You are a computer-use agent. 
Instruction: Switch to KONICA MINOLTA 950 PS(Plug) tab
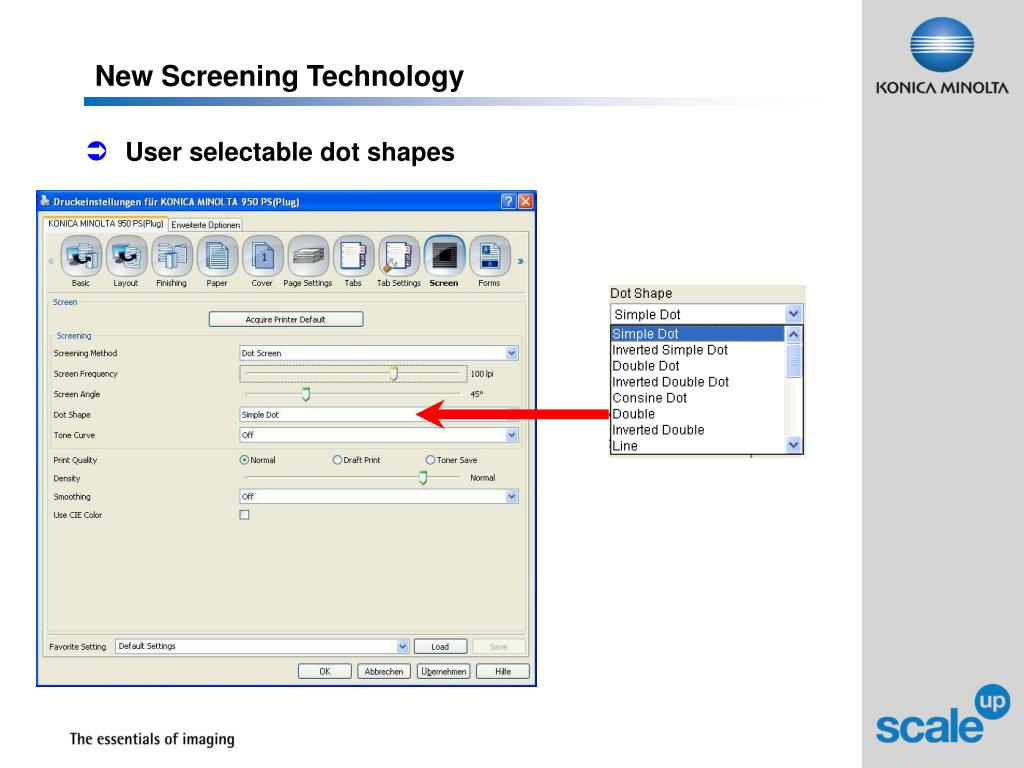106,223
